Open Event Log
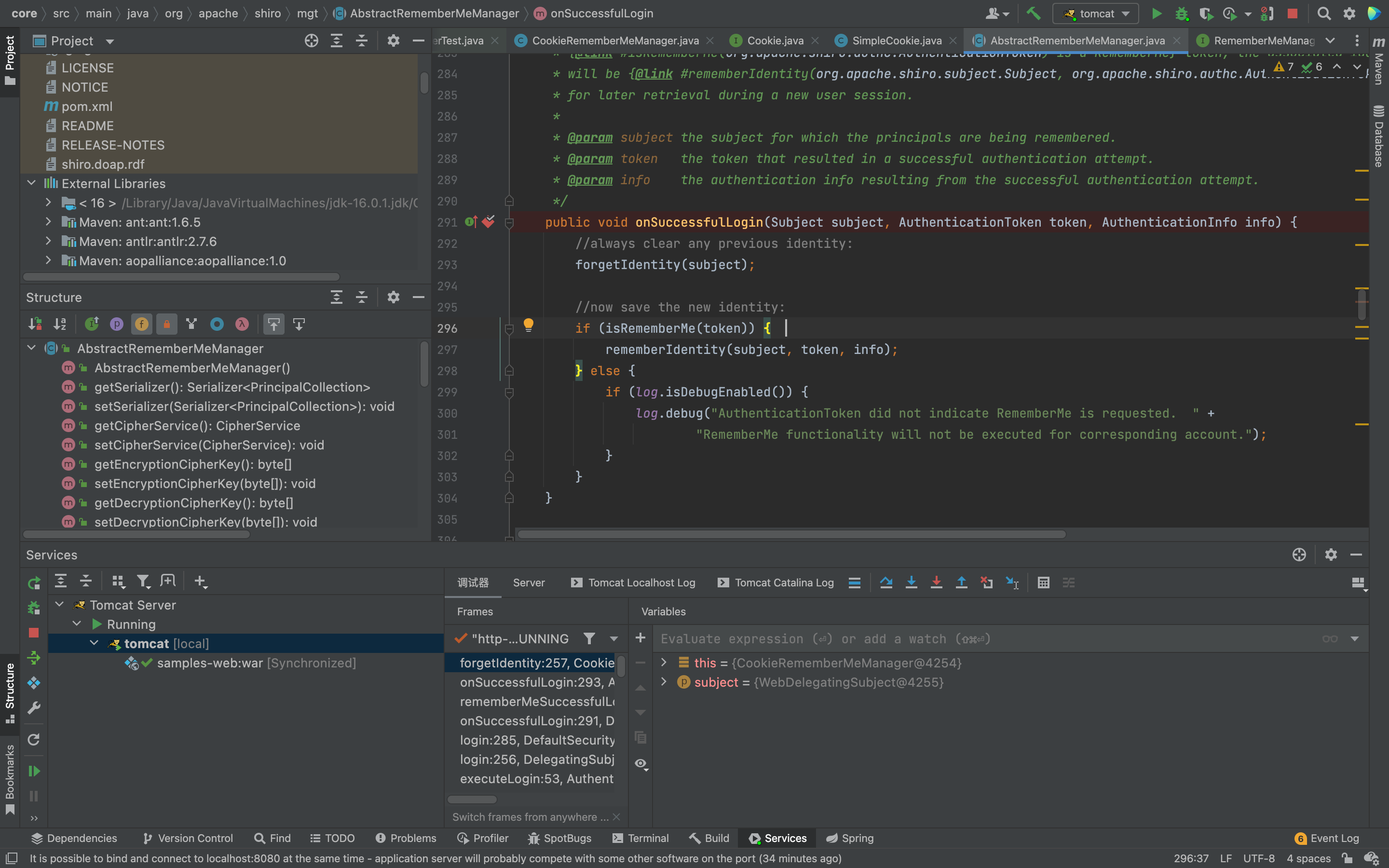 click(1327, 838)
